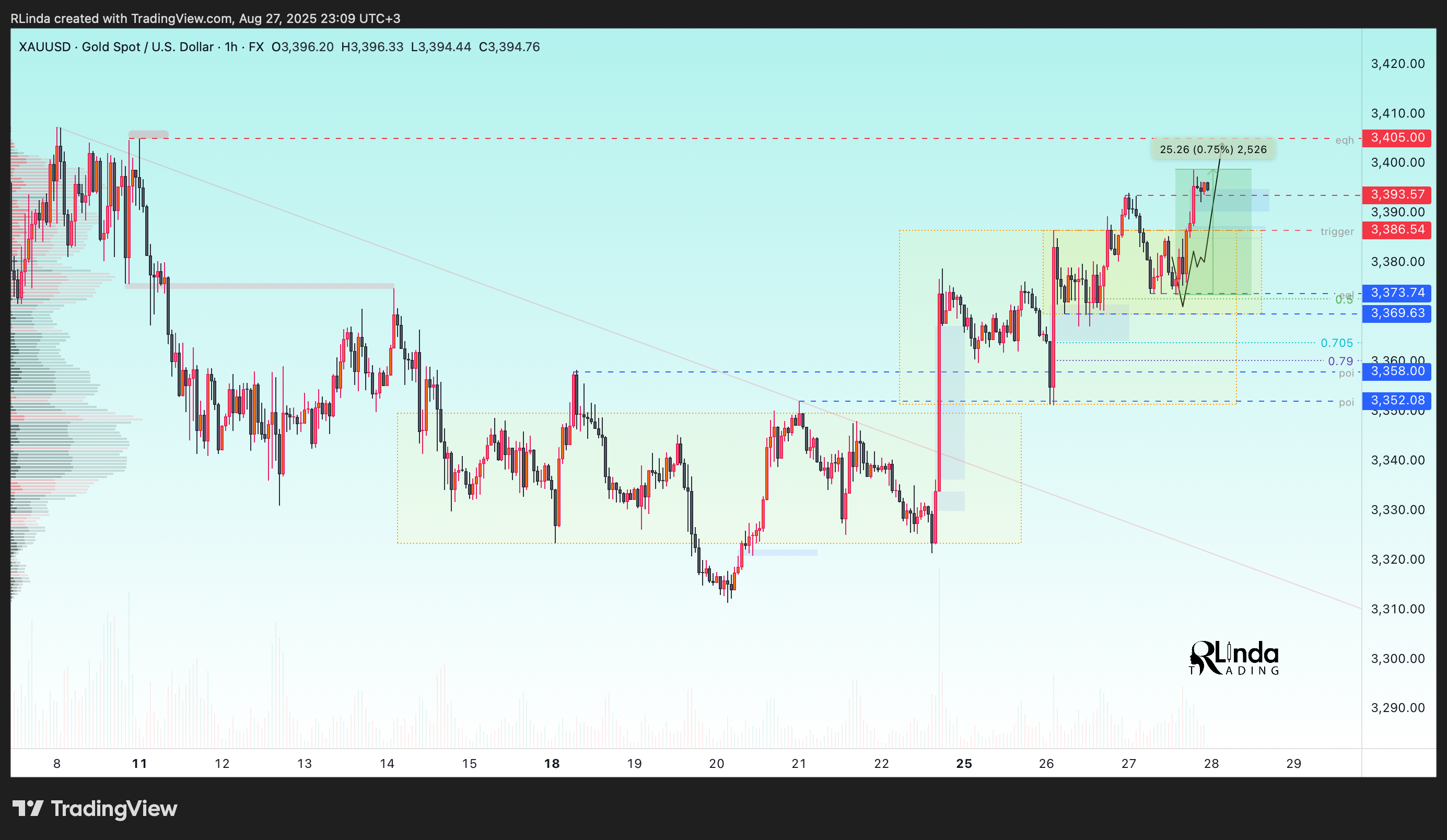Click the 3,358.00 blue price label
The width and height of the screenshot is (1447, 840).
[x=1396, y=371]
